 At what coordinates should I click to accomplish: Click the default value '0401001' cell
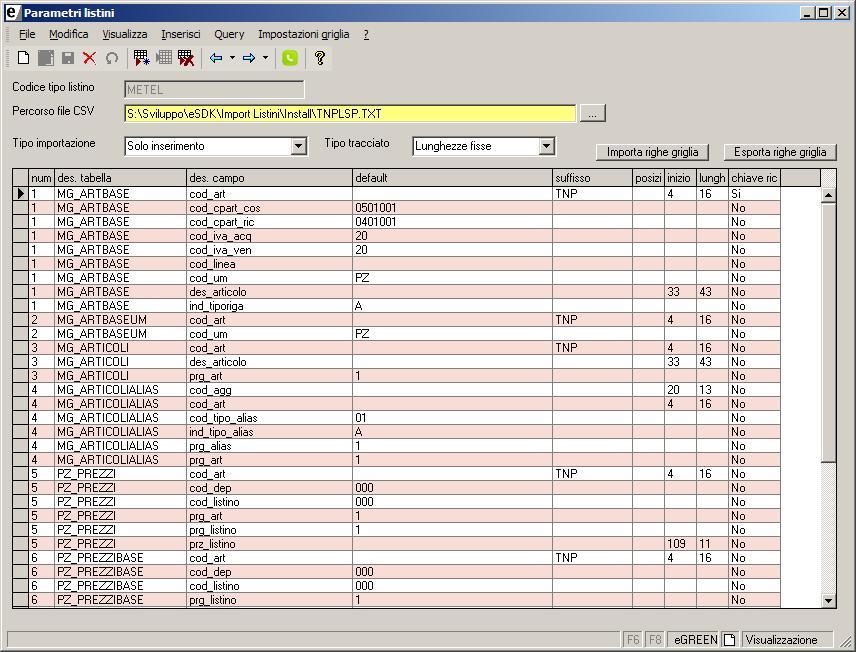[x=452, y=222]
